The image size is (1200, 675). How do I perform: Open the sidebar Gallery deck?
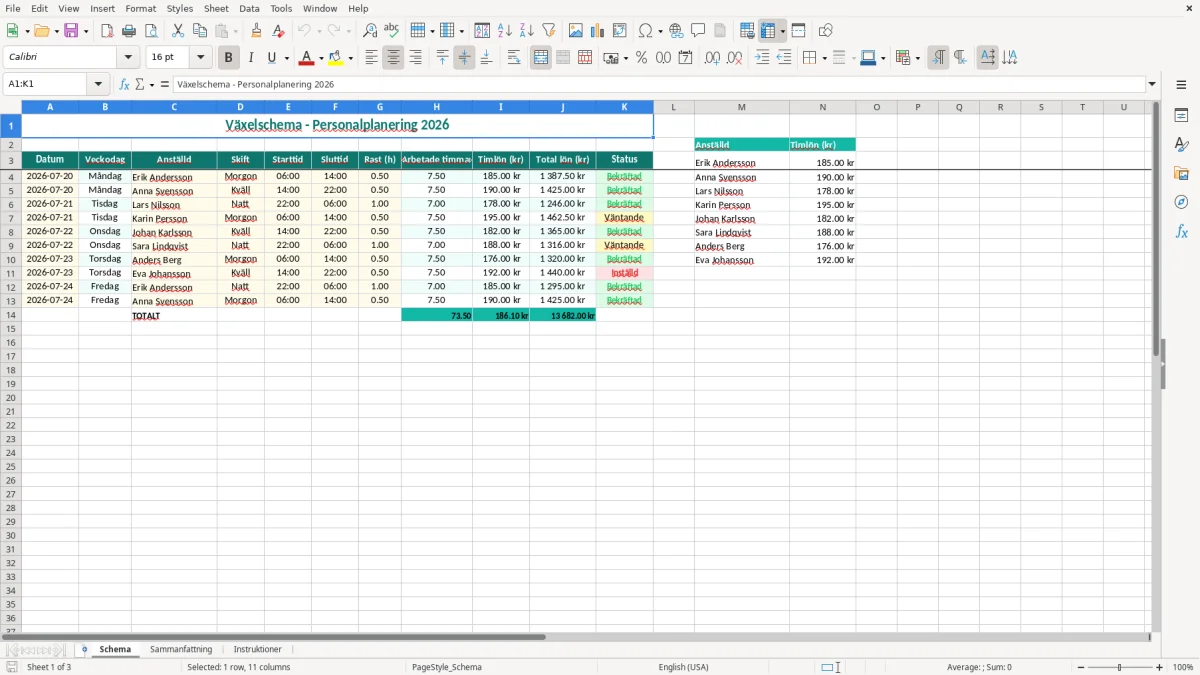[x=1181, y=174]
